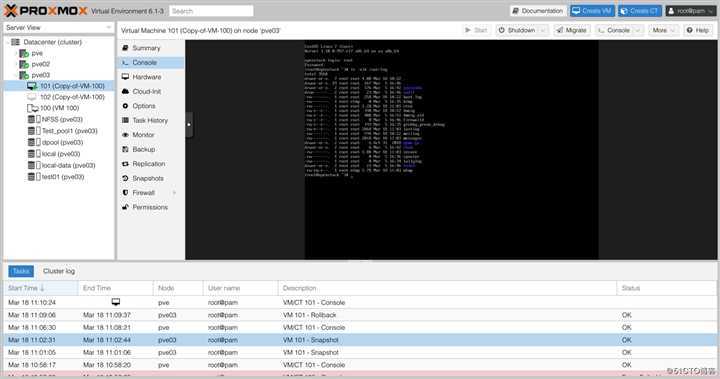Image resolution: width=720 pixels, height=379 pixels.
Task: Click the Search input field
Action: coord(211,11)
